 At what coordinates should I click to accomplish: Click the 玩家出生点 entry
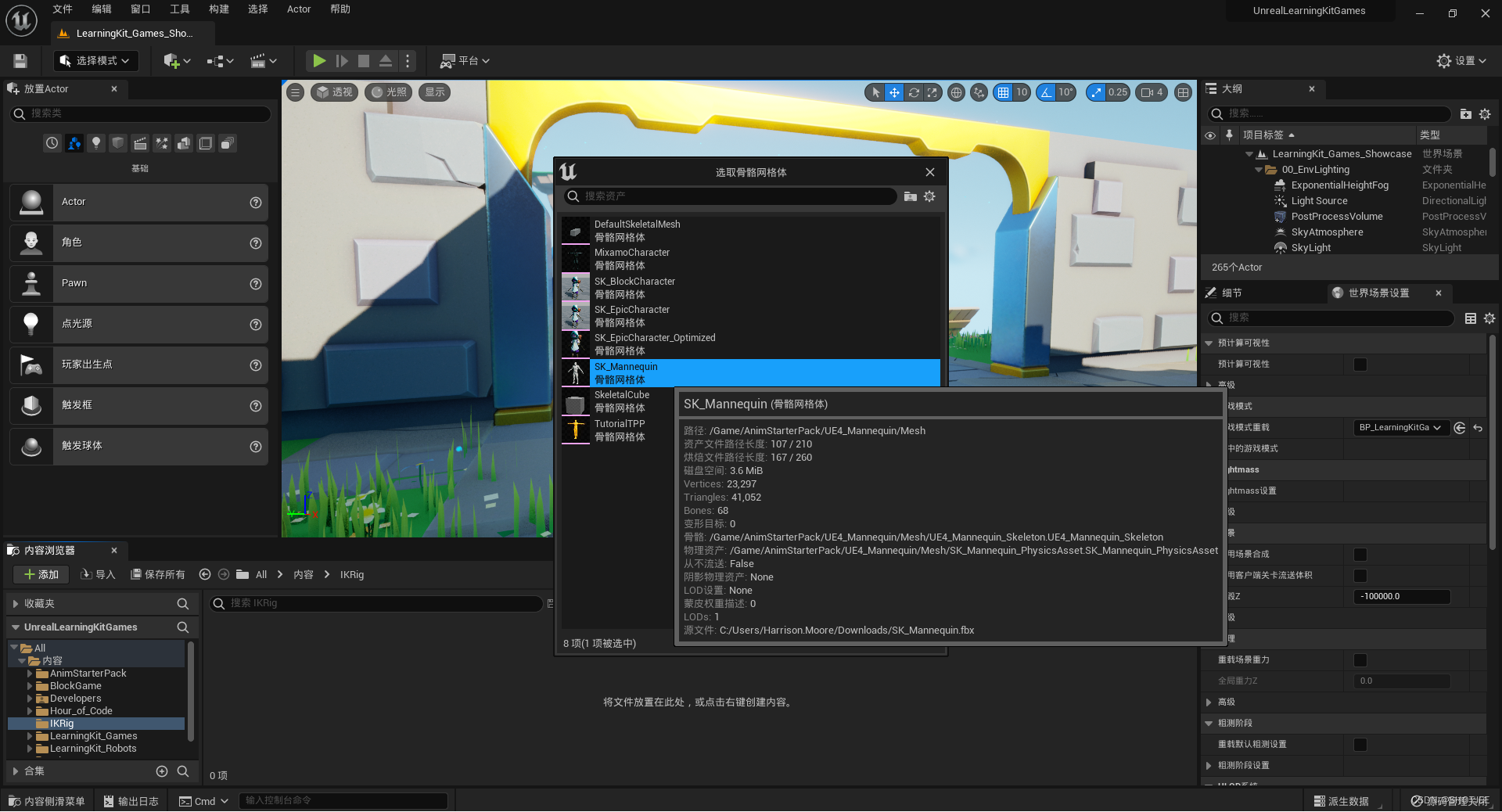pos(139,365)
